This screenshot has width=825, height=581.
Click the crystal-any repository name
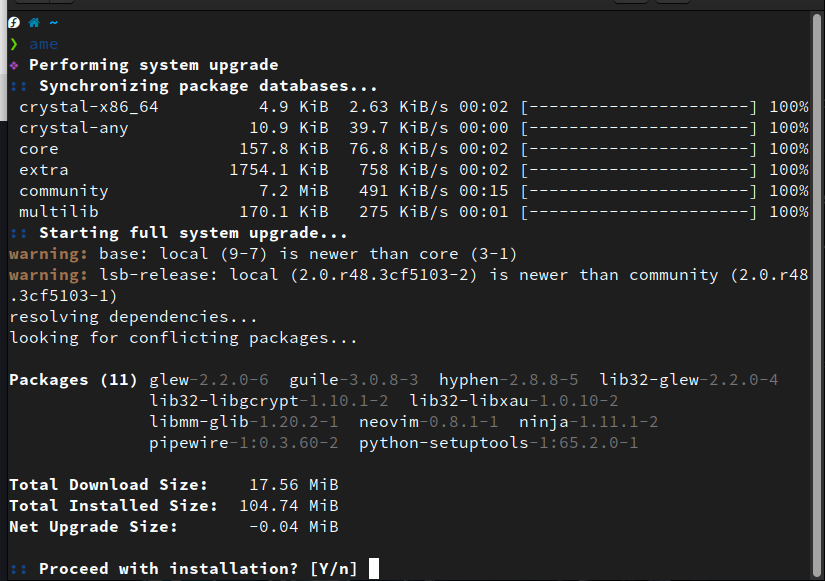click(74, 128)
